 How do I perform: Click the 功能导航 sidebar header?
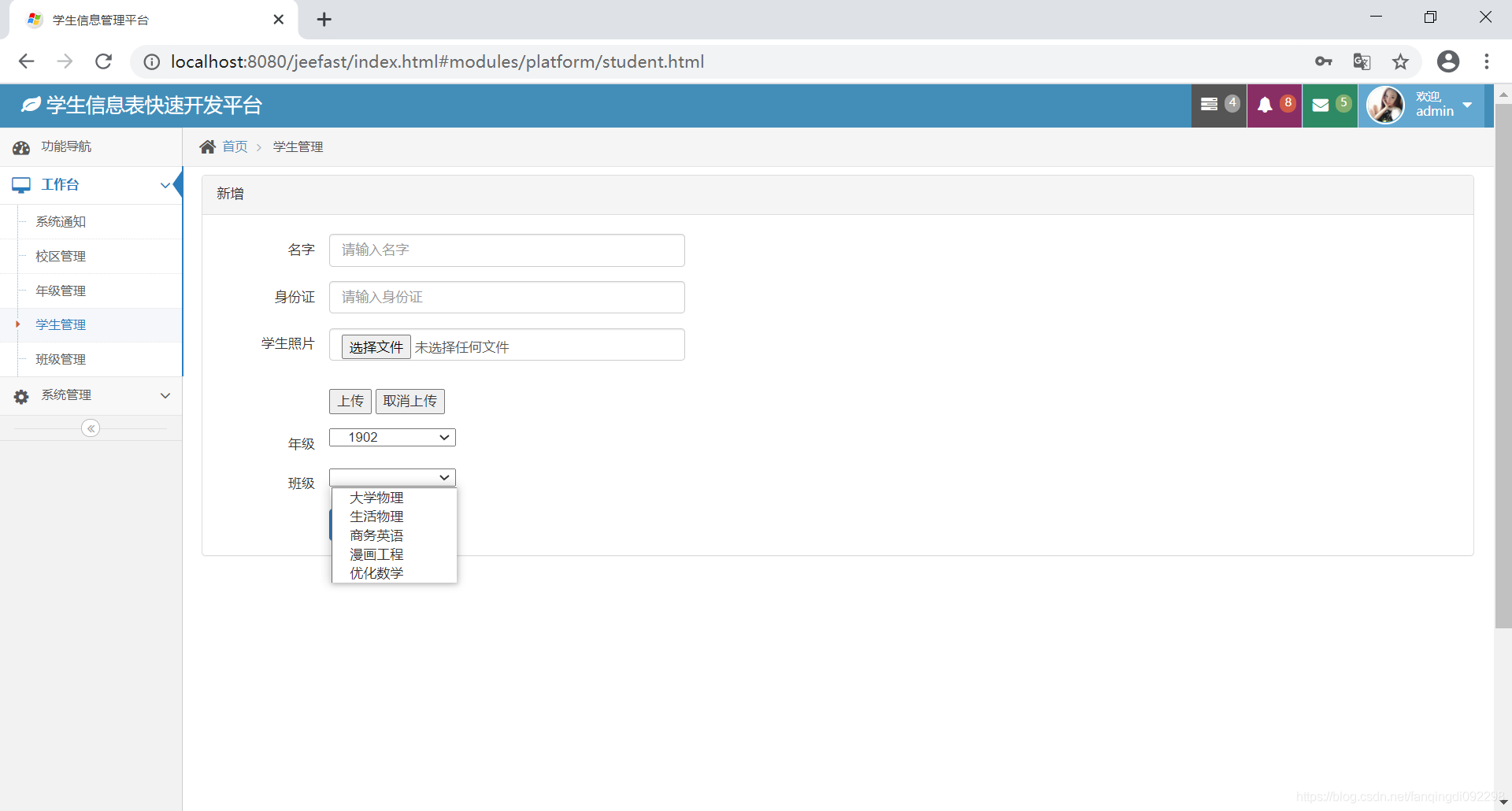pos(91,147)
